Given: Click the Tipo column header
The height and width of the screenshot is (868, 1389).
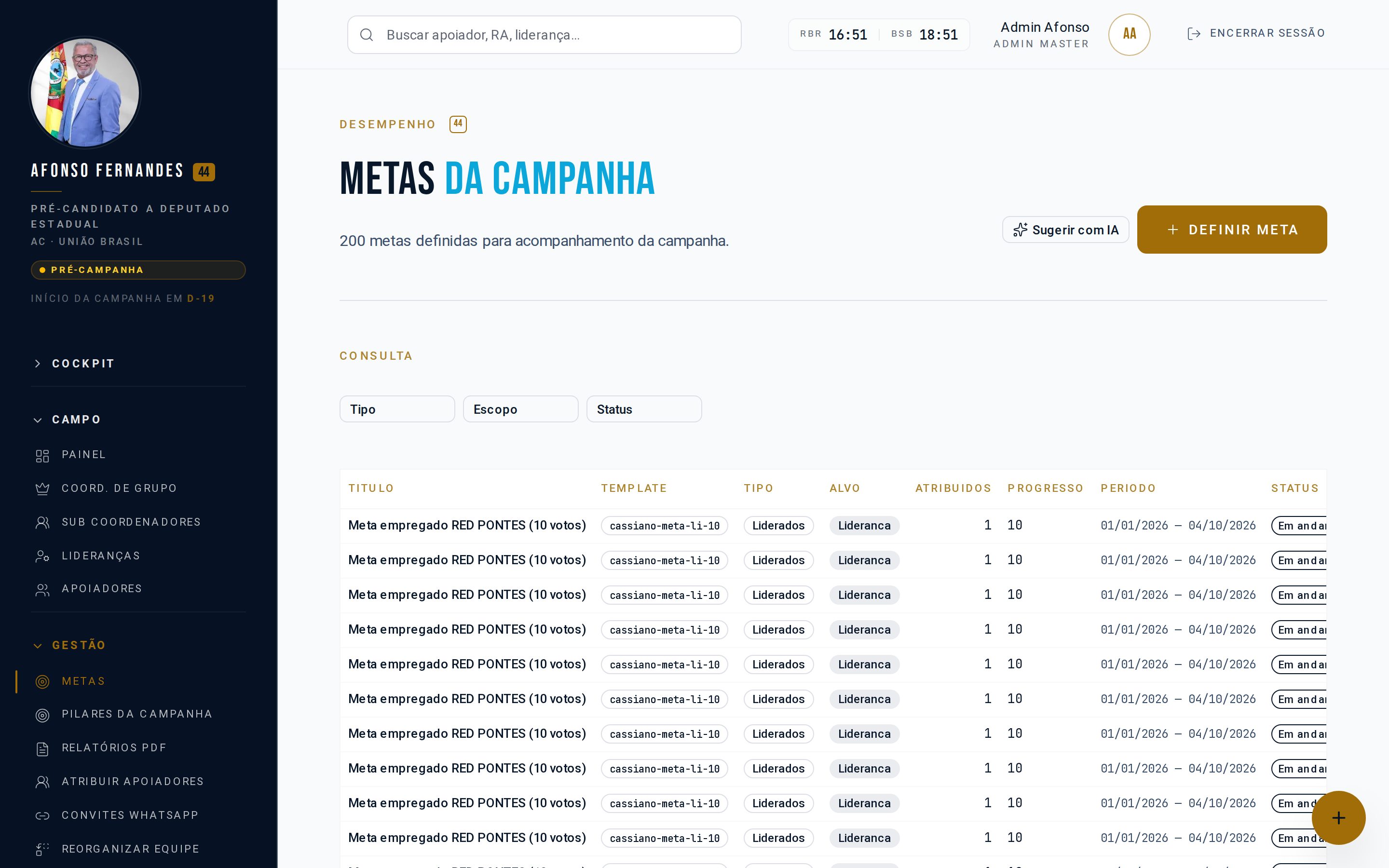Looking at the screenshot, I should click(758, 488).
